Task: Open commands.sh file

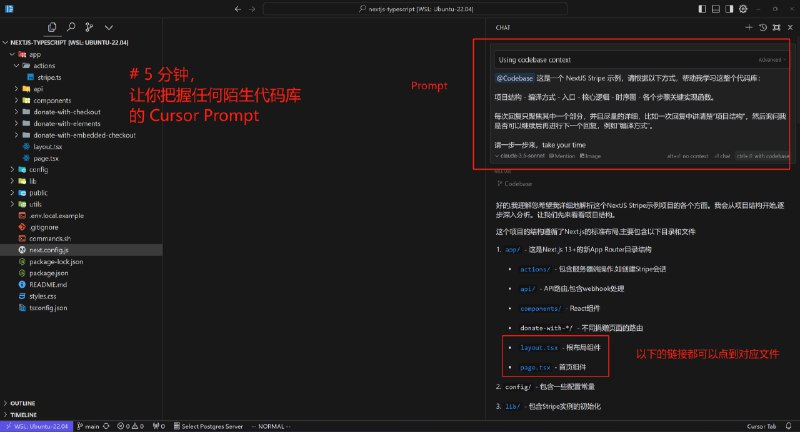Action: [x=49, y=239]
